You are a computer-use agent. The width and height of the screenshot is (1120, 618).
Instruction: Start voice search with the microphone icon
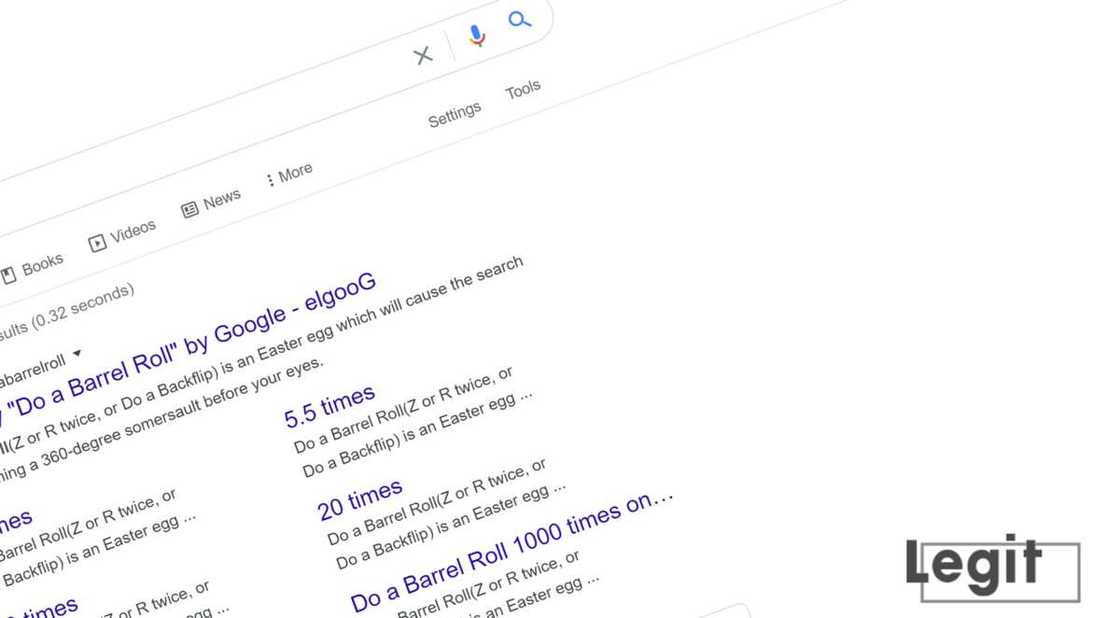click(477, 37)
